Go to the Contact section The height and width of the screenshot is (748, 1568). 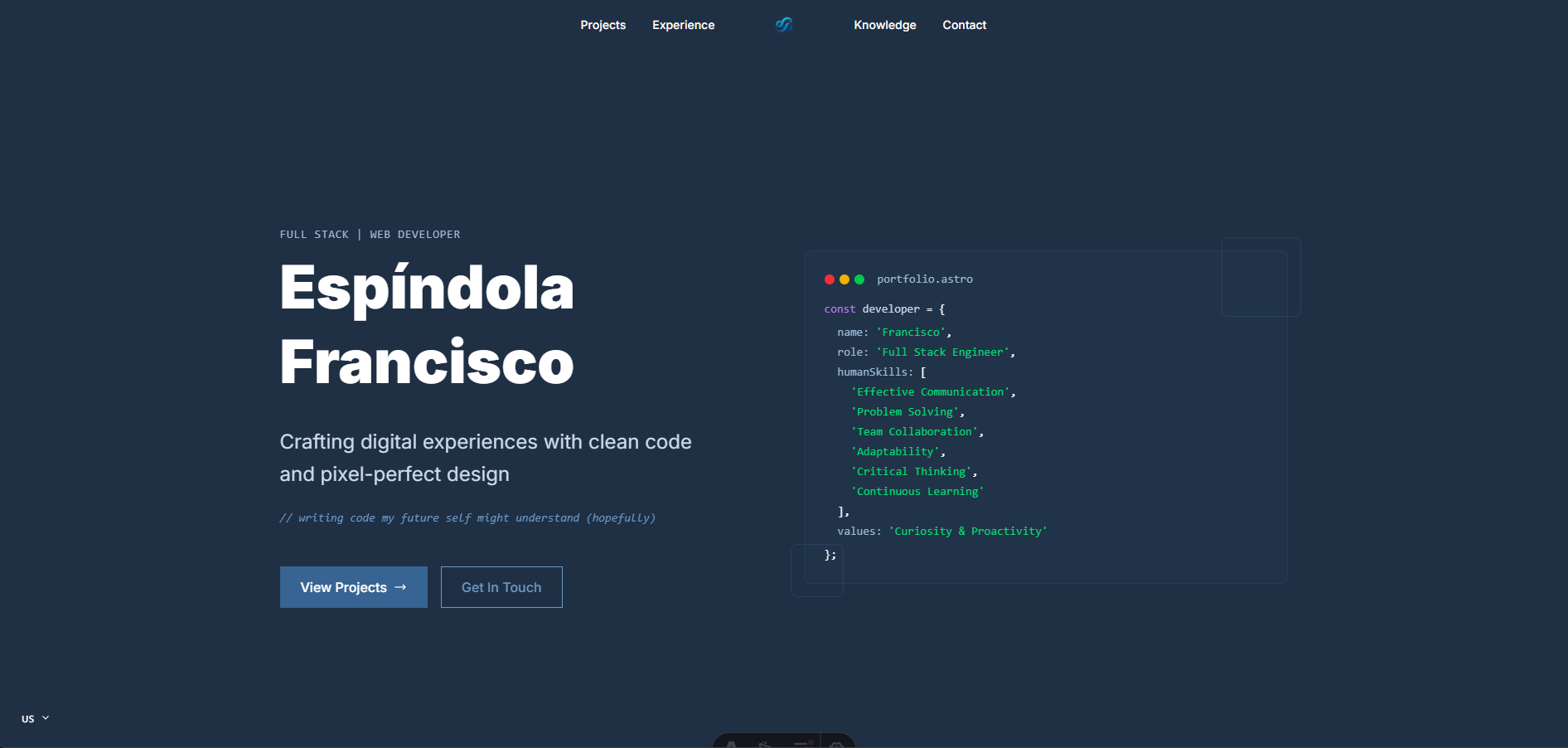pos(964,24)
